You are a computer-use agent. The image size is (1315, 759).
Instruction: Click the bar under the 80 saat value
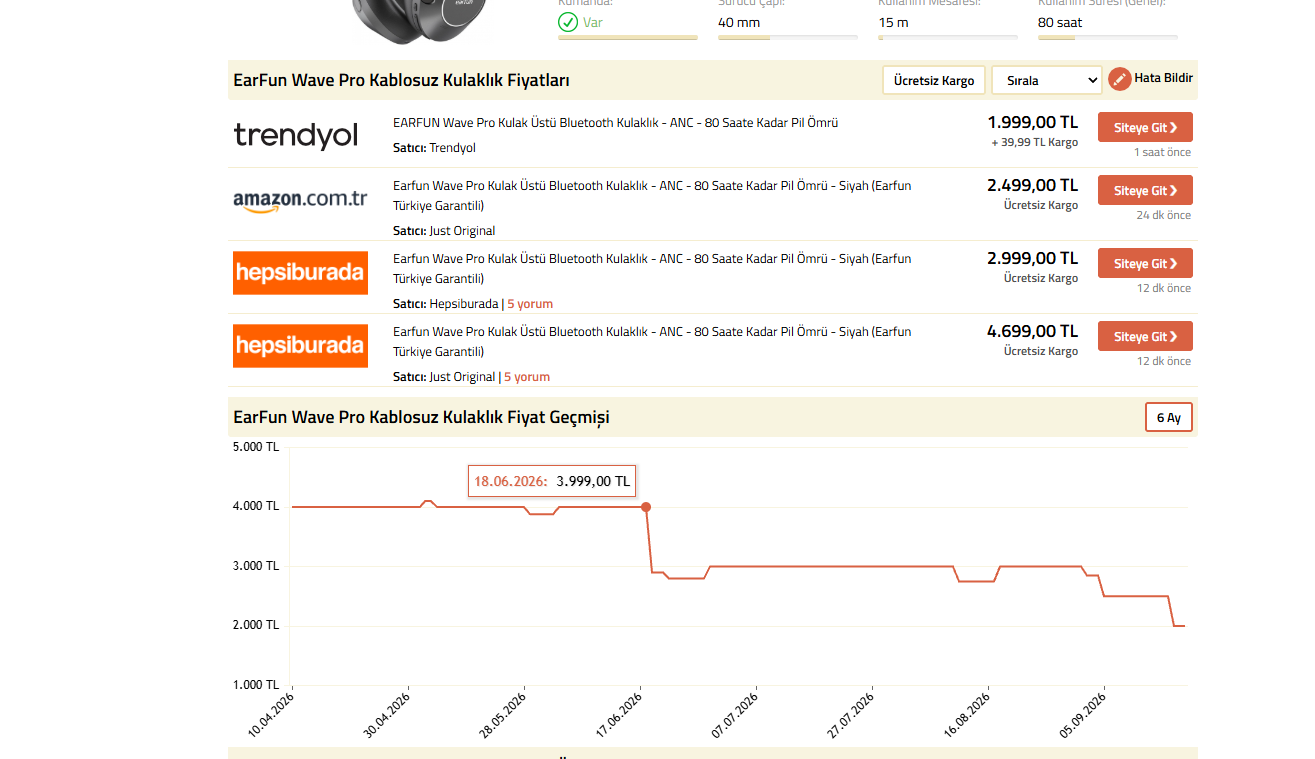(x=1108, y=38)
